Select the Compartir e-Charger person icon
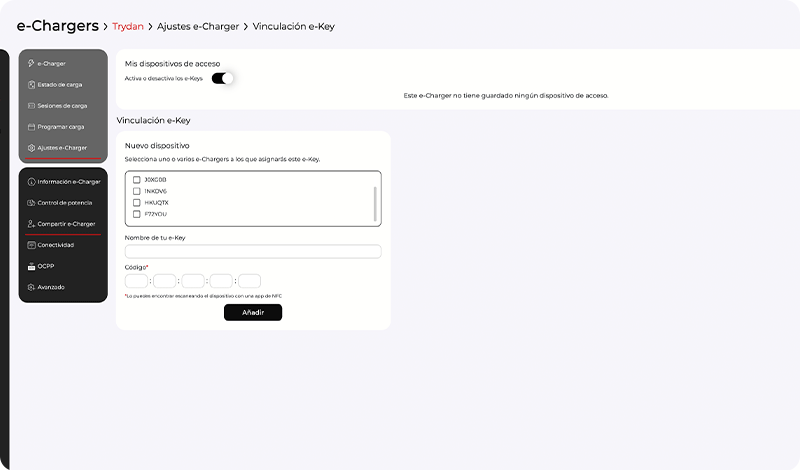Image resolution: width=800 pixels, height=470 pixels. click(x=32, y=224)
